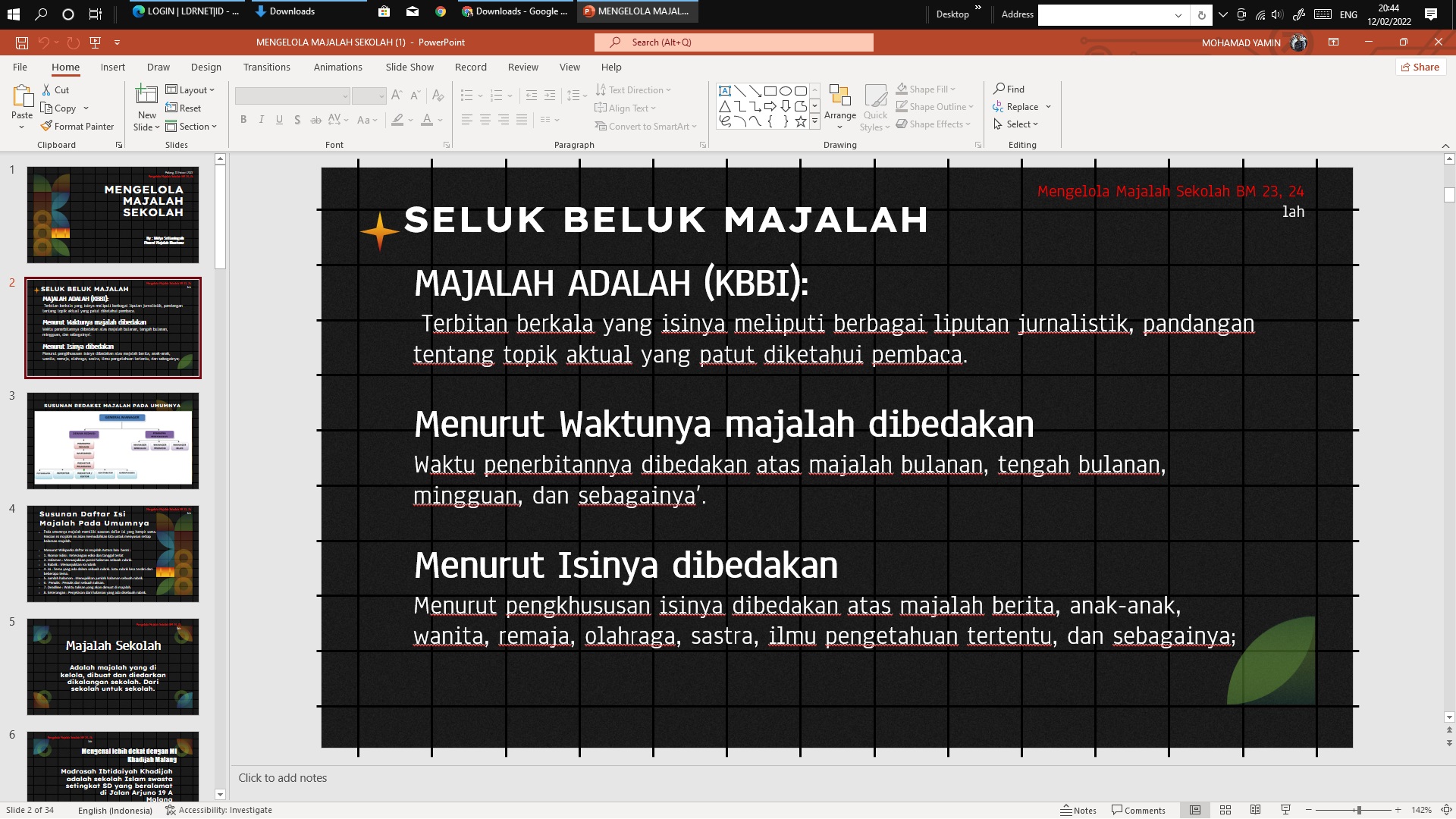
Task: Insert a text box shape
Action: coord(725,91)
